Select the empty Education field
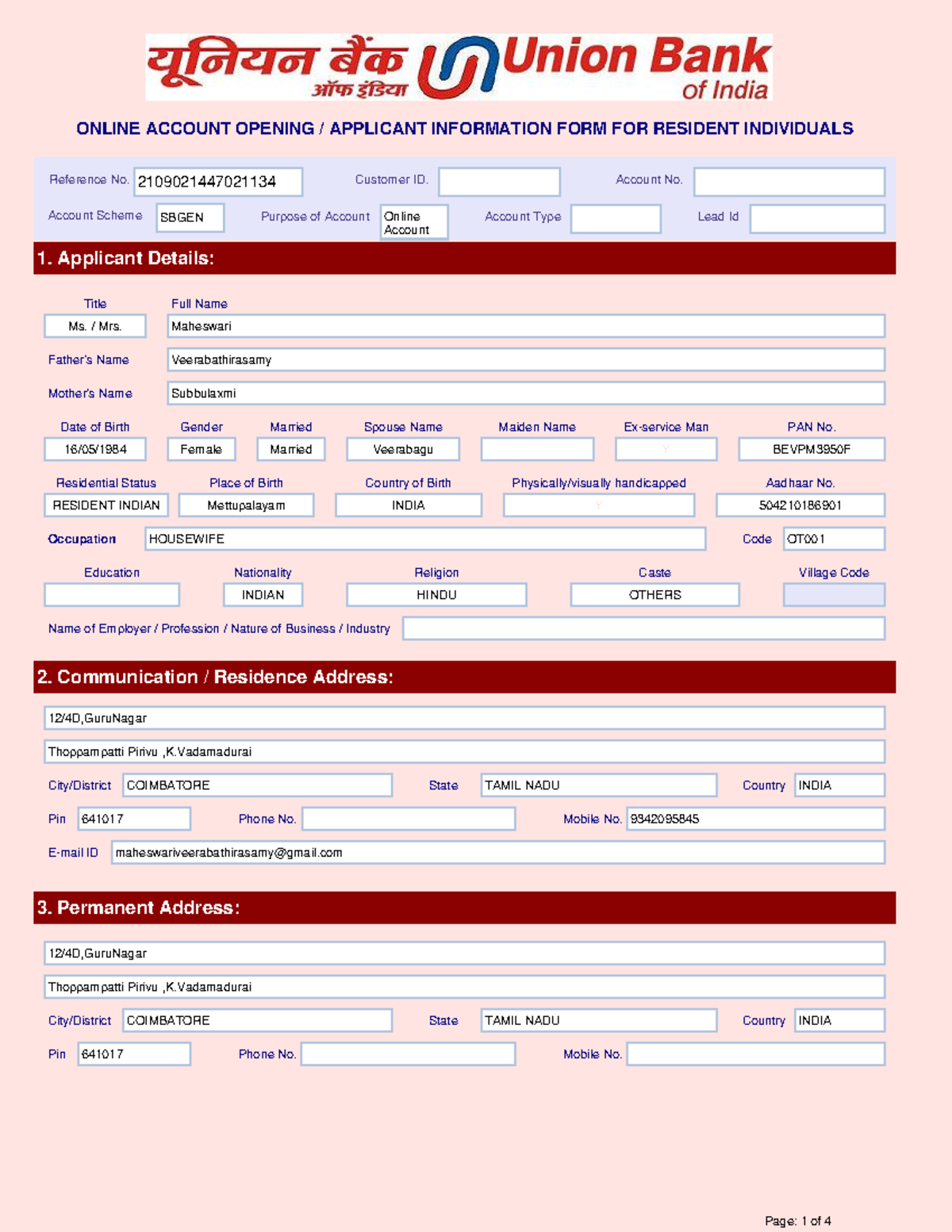 (x=112, y=594)
